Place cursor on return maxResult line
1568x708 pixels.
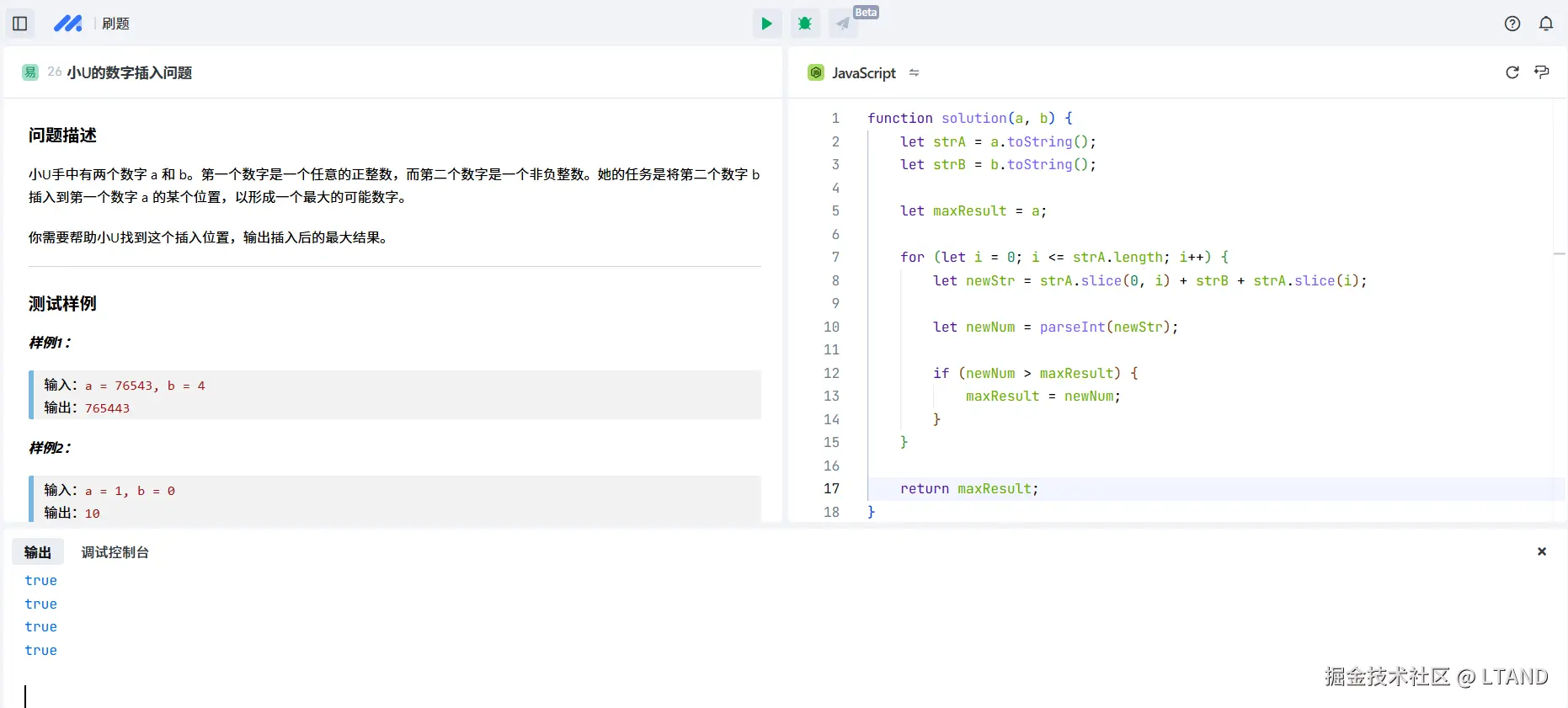pyautogui.click(x=969, y=489)
